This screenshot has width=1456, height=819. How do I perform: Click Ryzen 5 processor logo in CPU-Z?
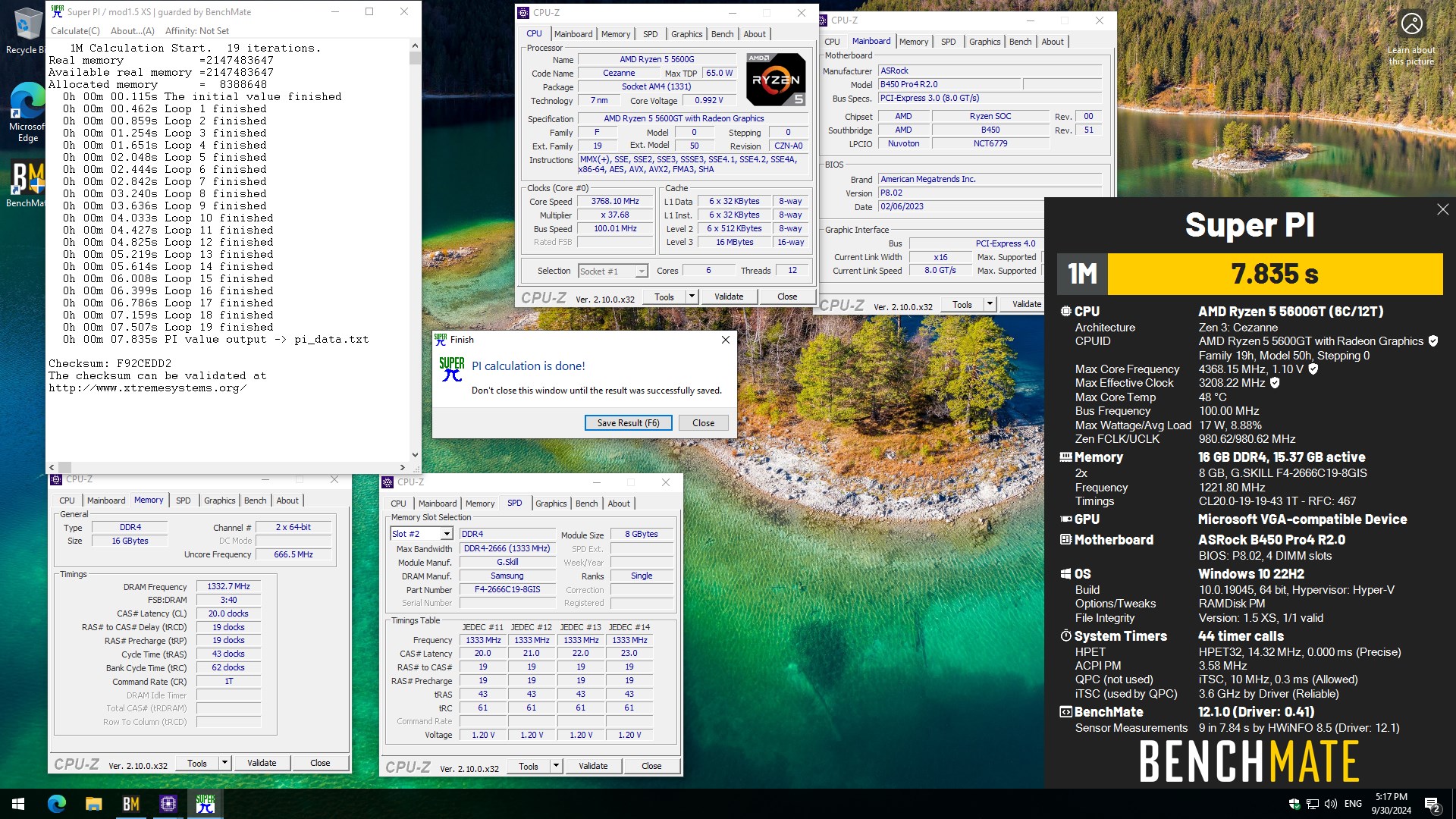pyautogui.click(x=775, y=79)
